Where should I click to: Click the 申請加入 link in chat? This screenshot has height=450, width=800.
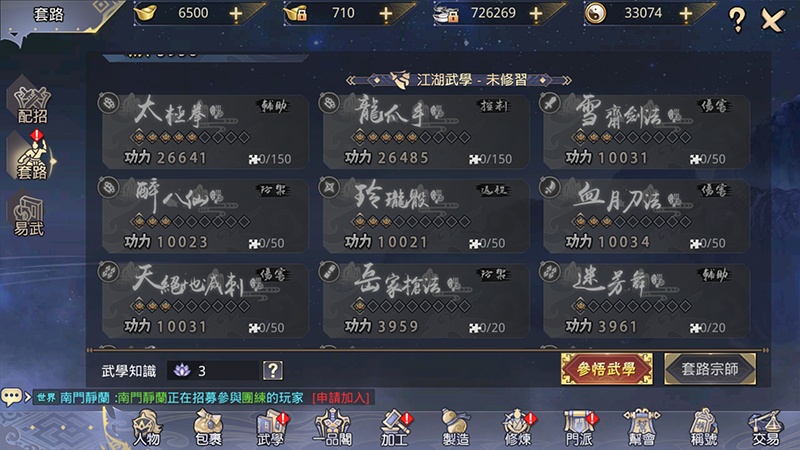[341, 397]
